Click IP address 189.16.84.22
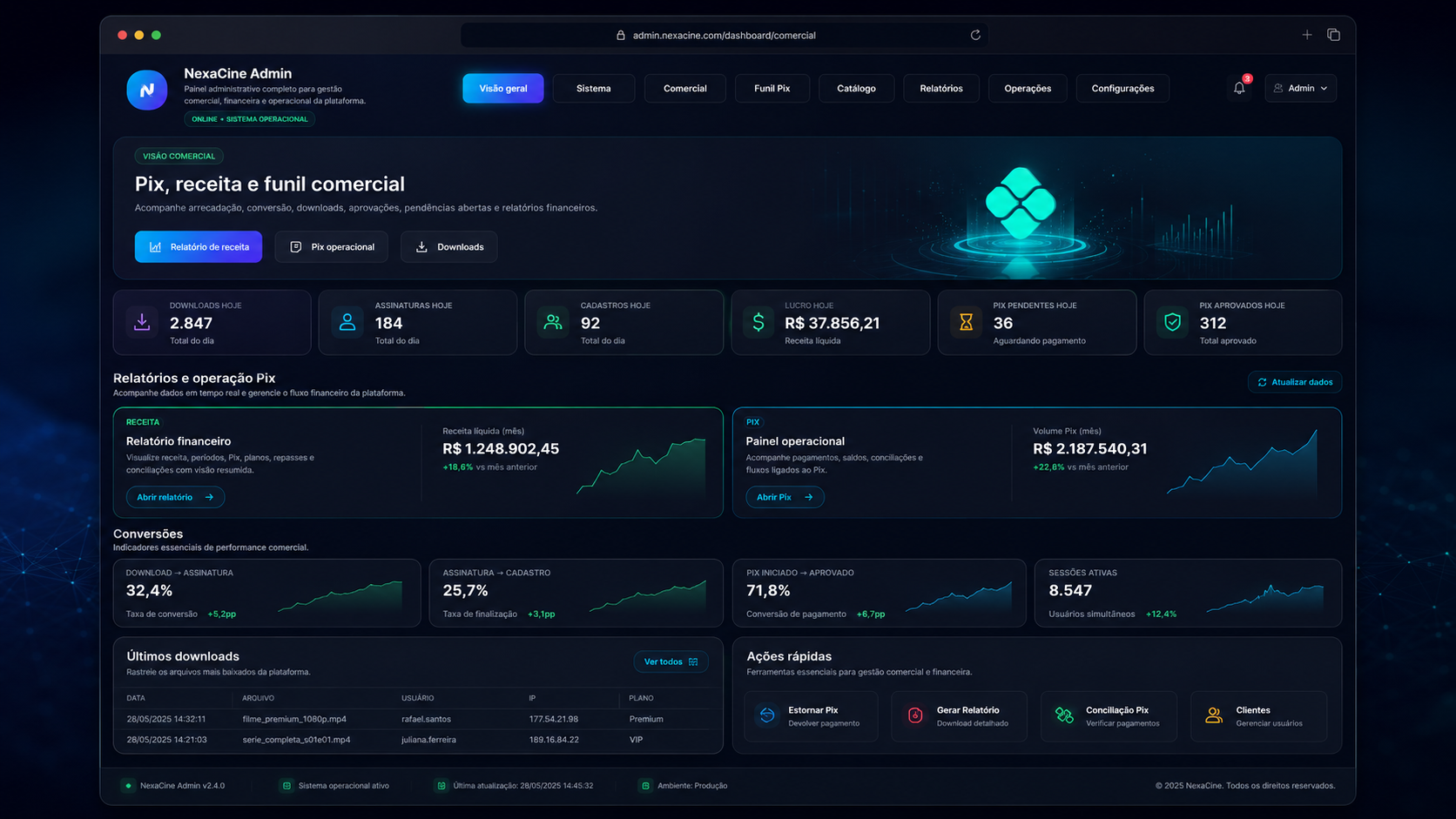 (554, 740)
